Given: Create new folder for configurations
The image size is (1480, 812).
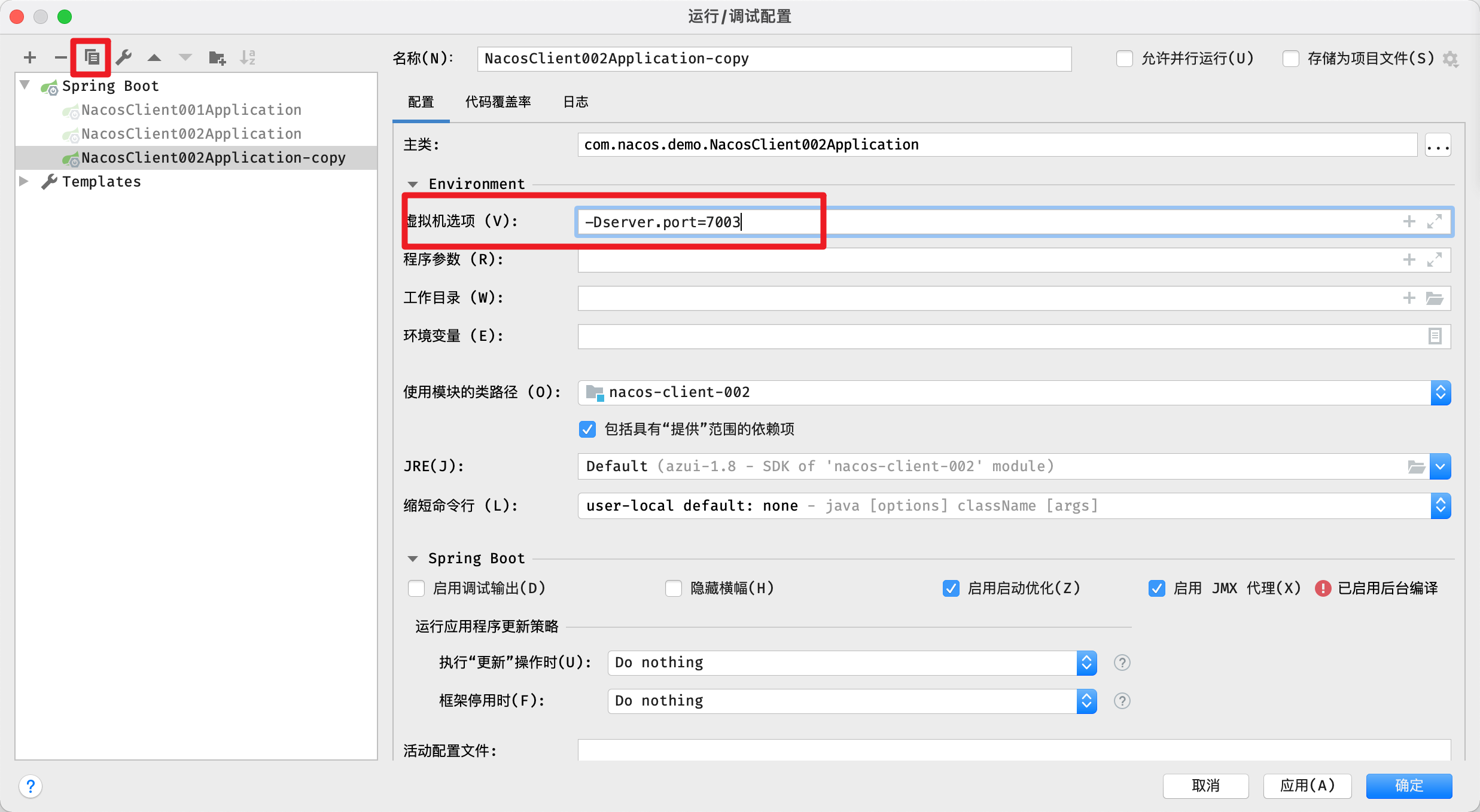Looking at the screenshot, I should 217,58.
